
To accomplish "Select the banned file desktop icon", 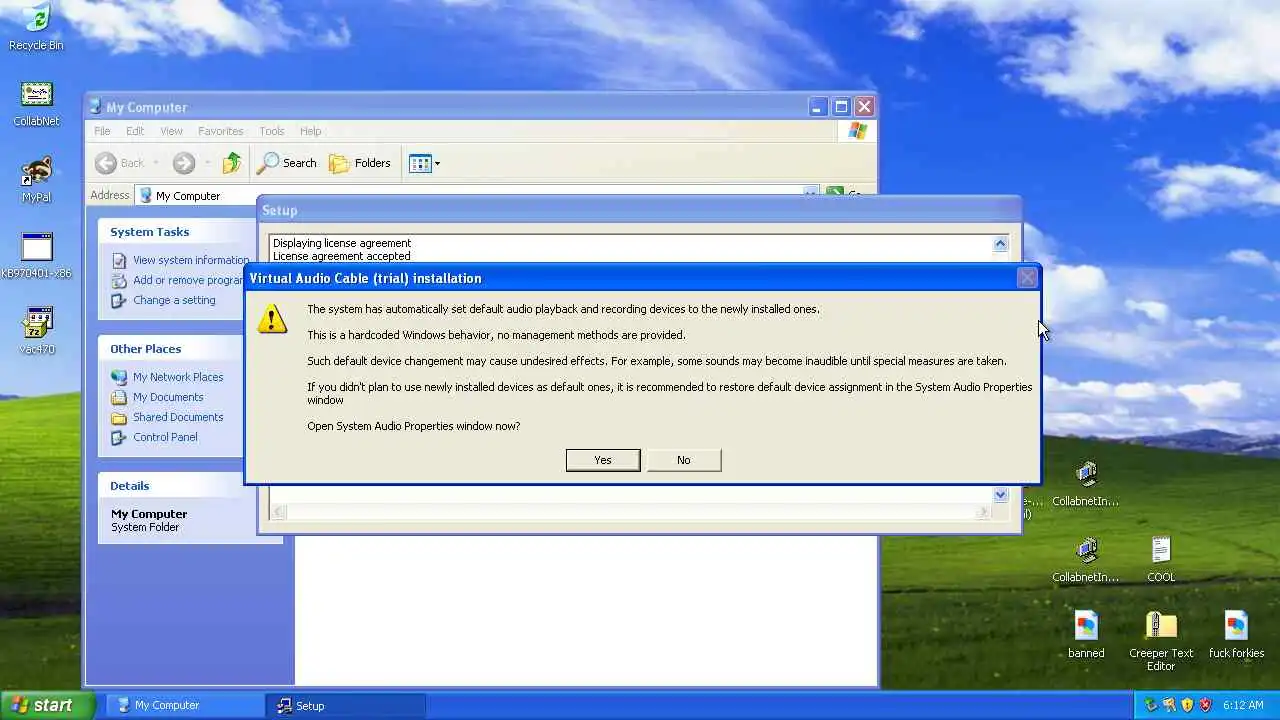I will pos(1086,635).
